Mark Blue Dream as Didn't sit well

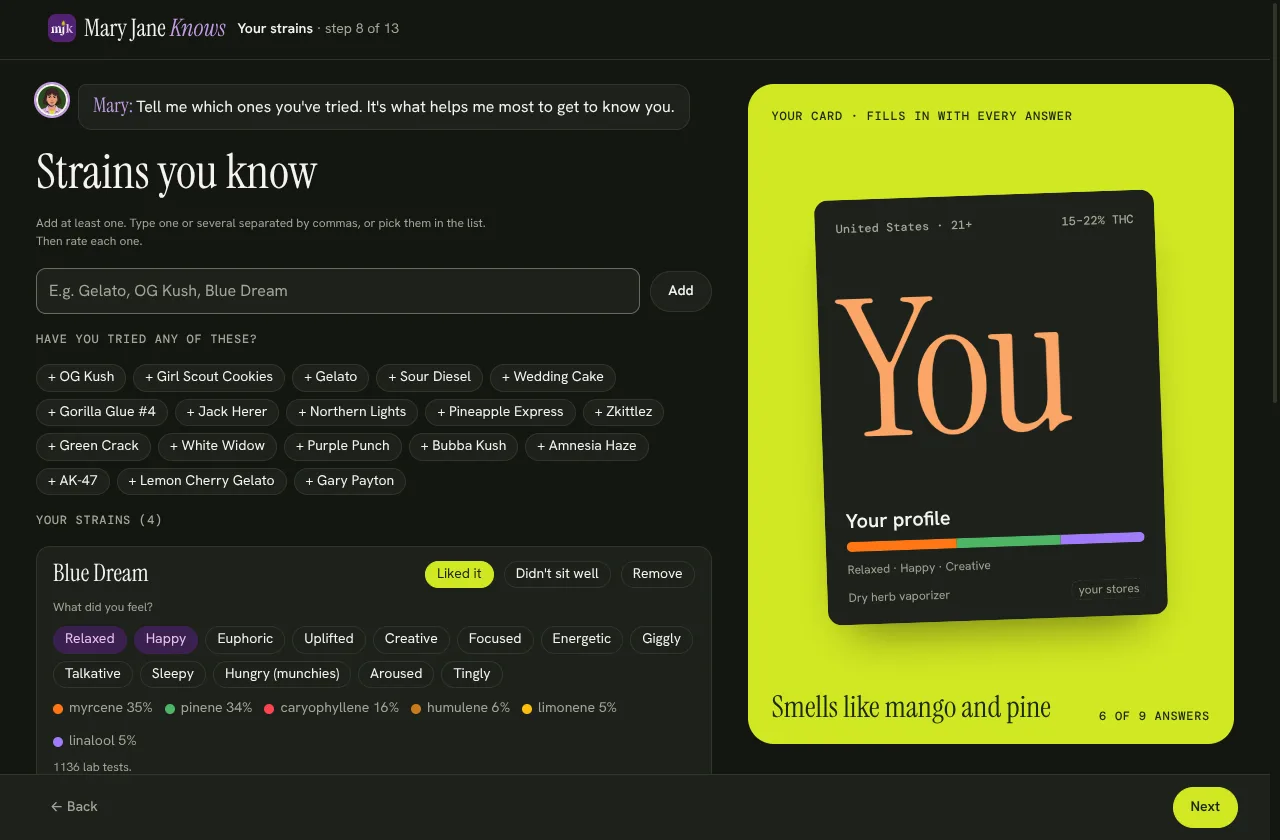pyautogui.click(x=557, y=574)
